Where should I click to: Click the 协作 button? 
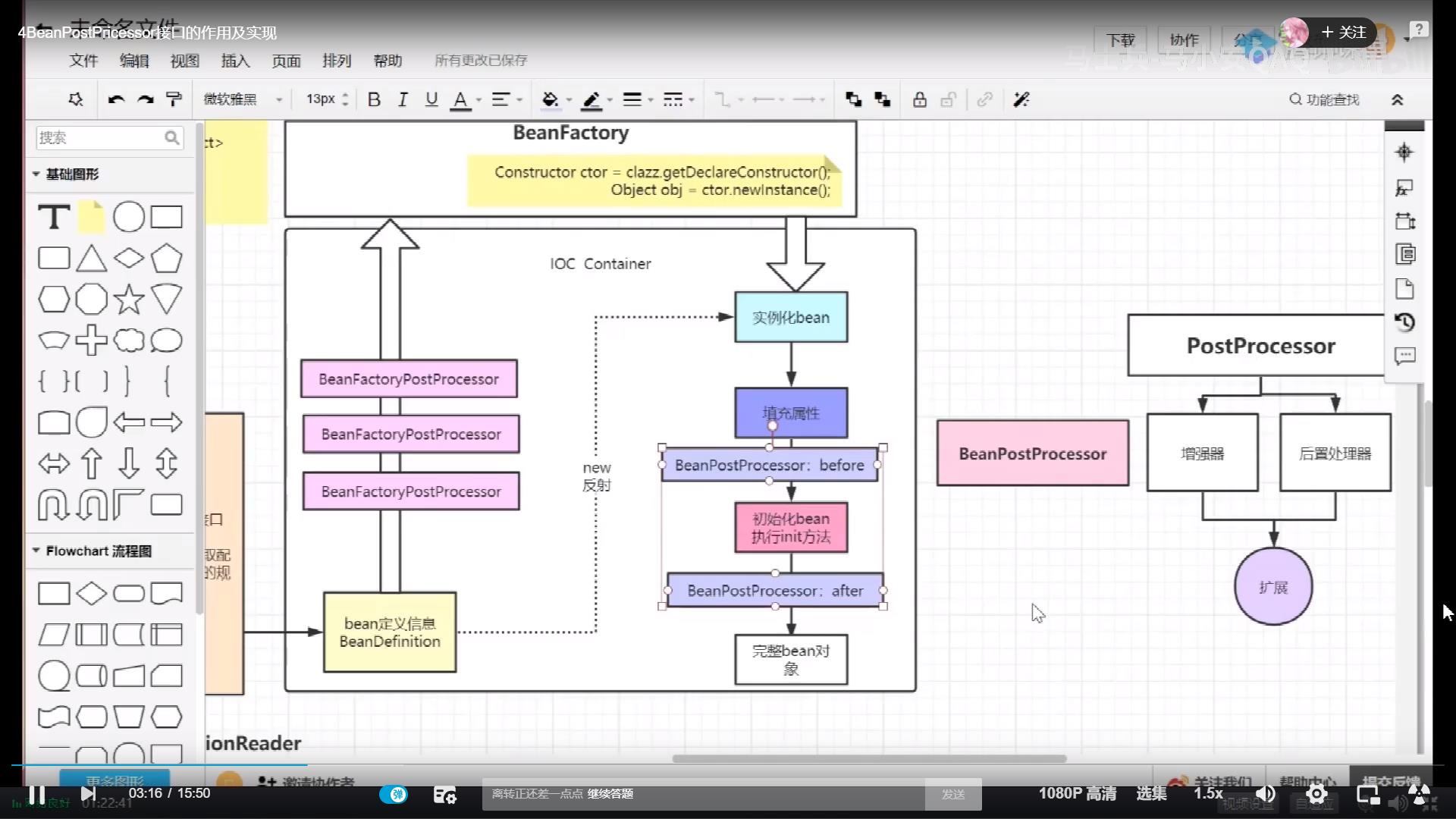coord(1184,39)
